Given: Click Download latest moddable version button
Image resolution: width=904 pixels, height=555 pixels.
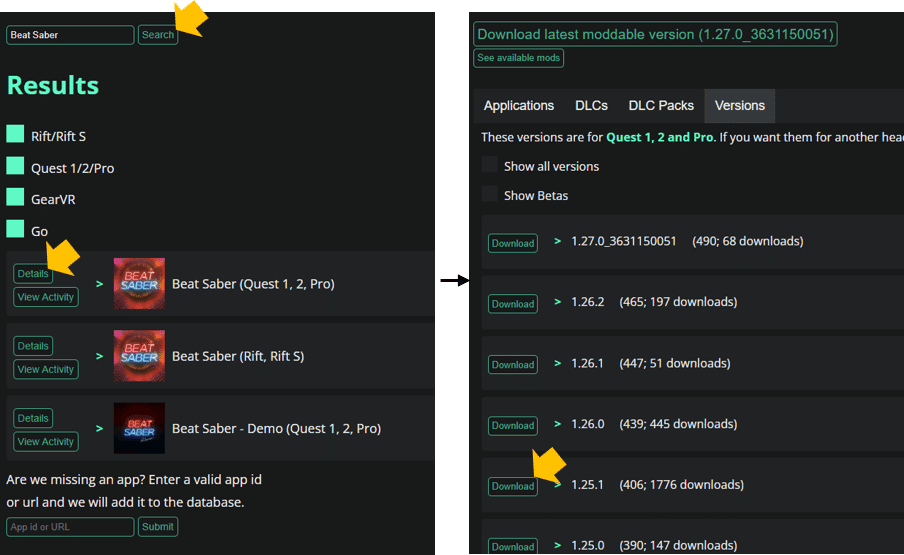Looking at the screenshot, I should coord(655,34).
